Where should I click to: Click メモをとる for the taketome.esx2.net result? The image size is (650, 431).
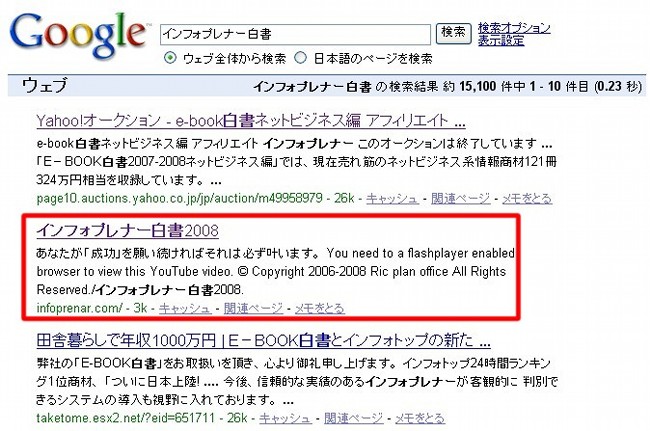click(x=420, y=418)
